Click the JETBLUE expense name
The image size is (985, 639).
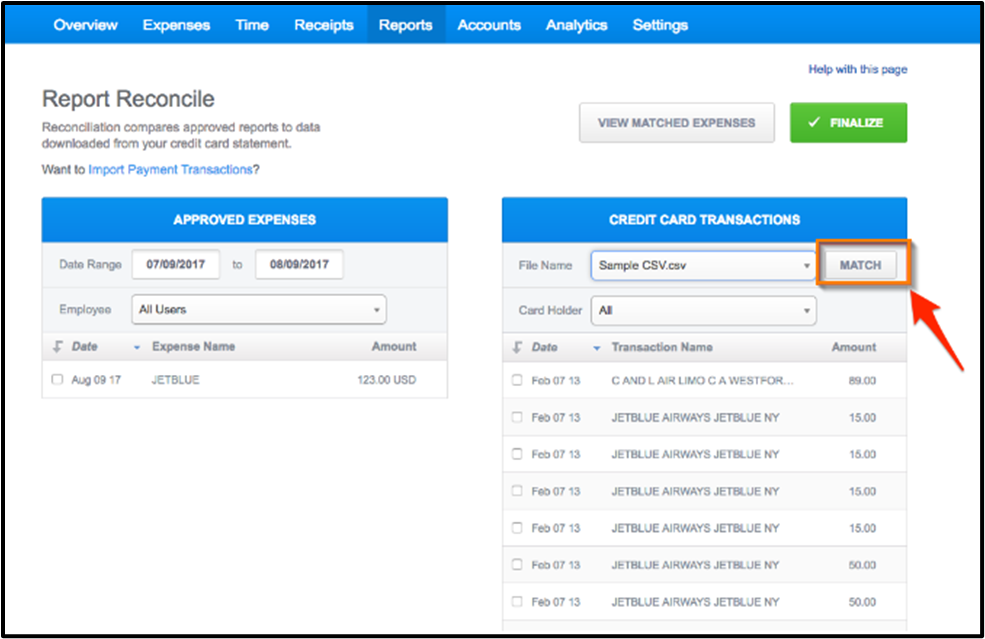[175, 380]
